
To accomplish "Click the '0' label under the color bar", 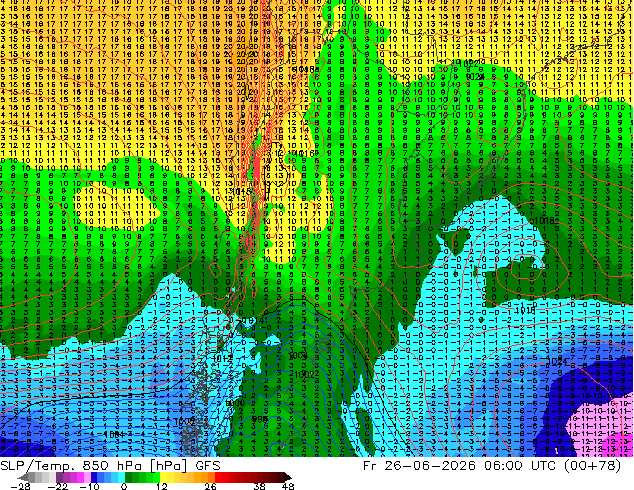I will pyautogui.click(x=124, y=486).
